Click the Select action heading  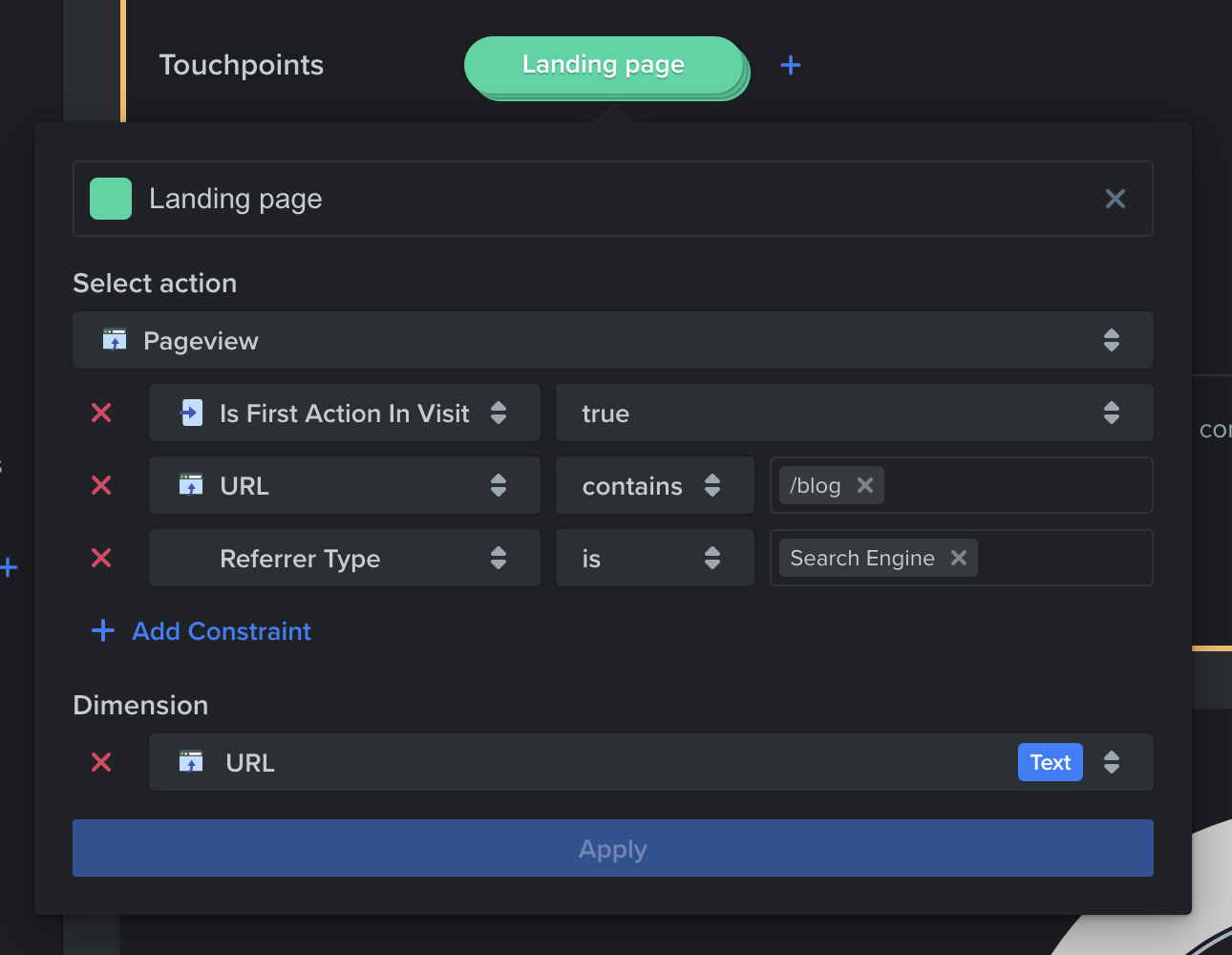(x=155, y=284)
